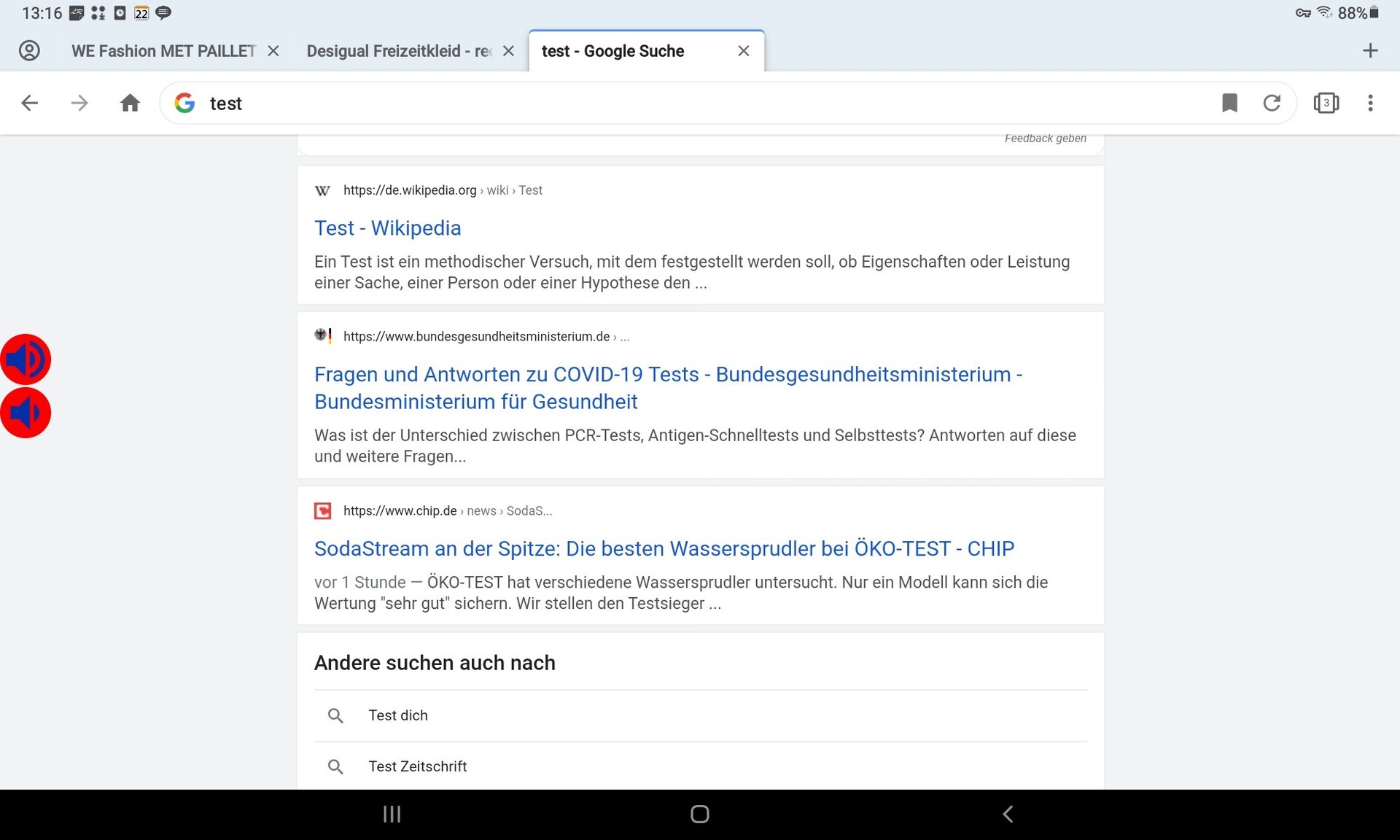Close the test - Google Suche tab
This screenshot has width=1400, height=840.
click(744, 51)
